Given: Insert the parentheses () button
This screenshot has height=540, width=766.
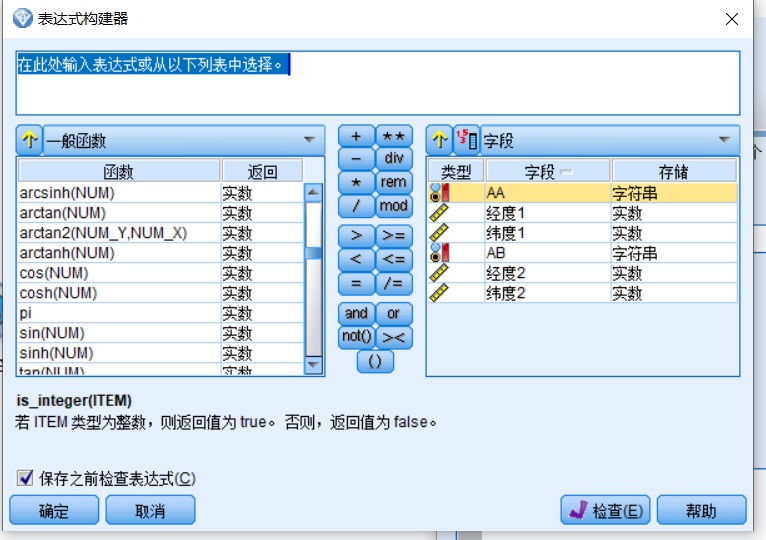Looking at the screenshot, I should point(375,362).
